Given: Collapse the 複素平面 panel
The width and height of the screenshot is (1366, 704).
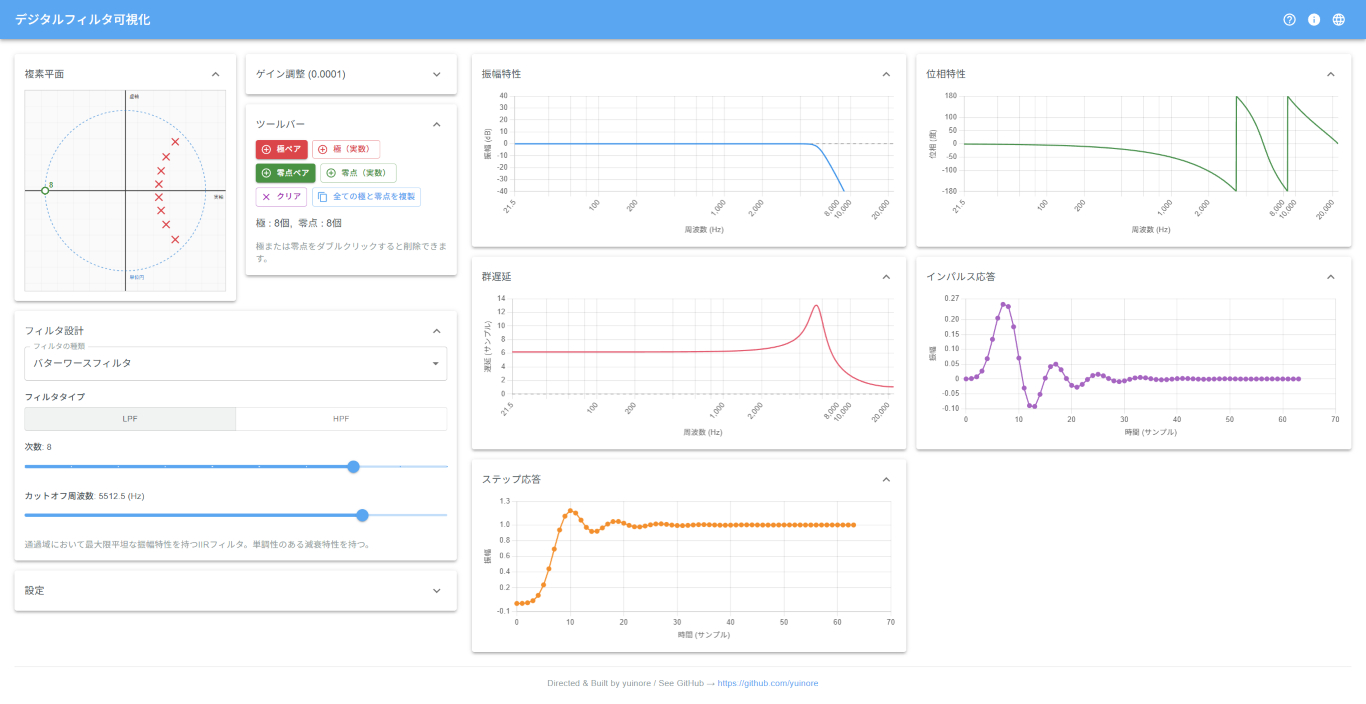Looking at the screenshot, I should [x=215, y=74].
